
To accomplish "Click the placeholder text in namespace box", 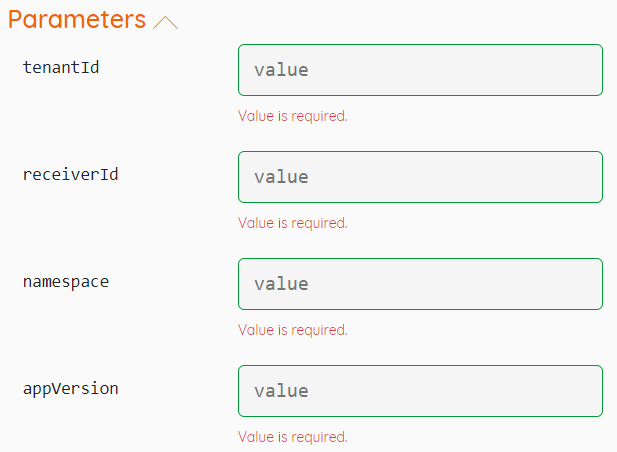I will [281, 284].
